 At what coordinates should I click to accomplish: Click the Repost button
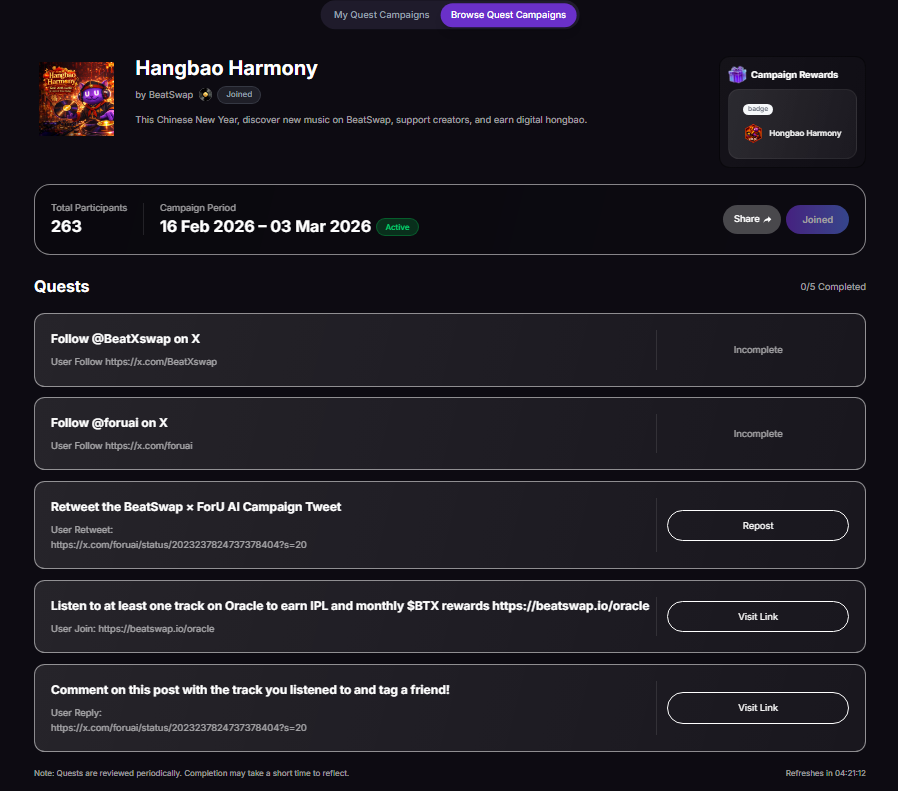pos(758,526)
